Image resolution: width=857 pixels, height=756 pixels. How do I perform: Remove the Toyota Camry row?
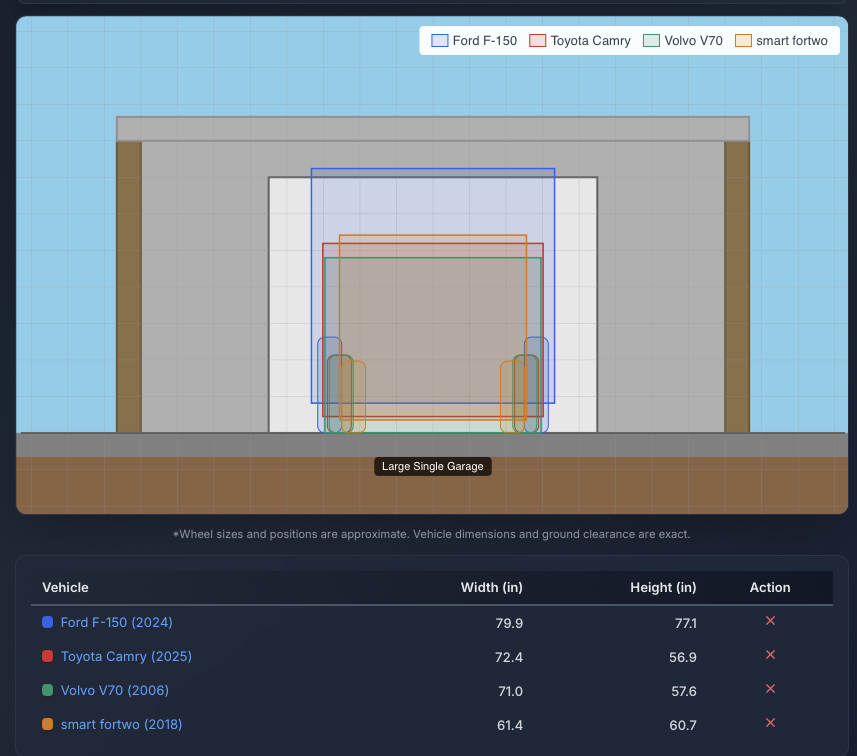(770, 655)
